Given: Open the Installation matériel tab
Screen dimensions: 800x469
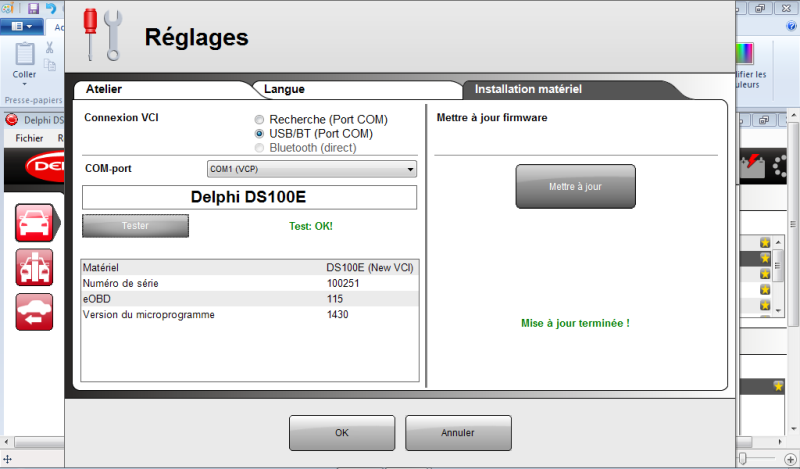Looking at the screenshot, I should (528, 89).
